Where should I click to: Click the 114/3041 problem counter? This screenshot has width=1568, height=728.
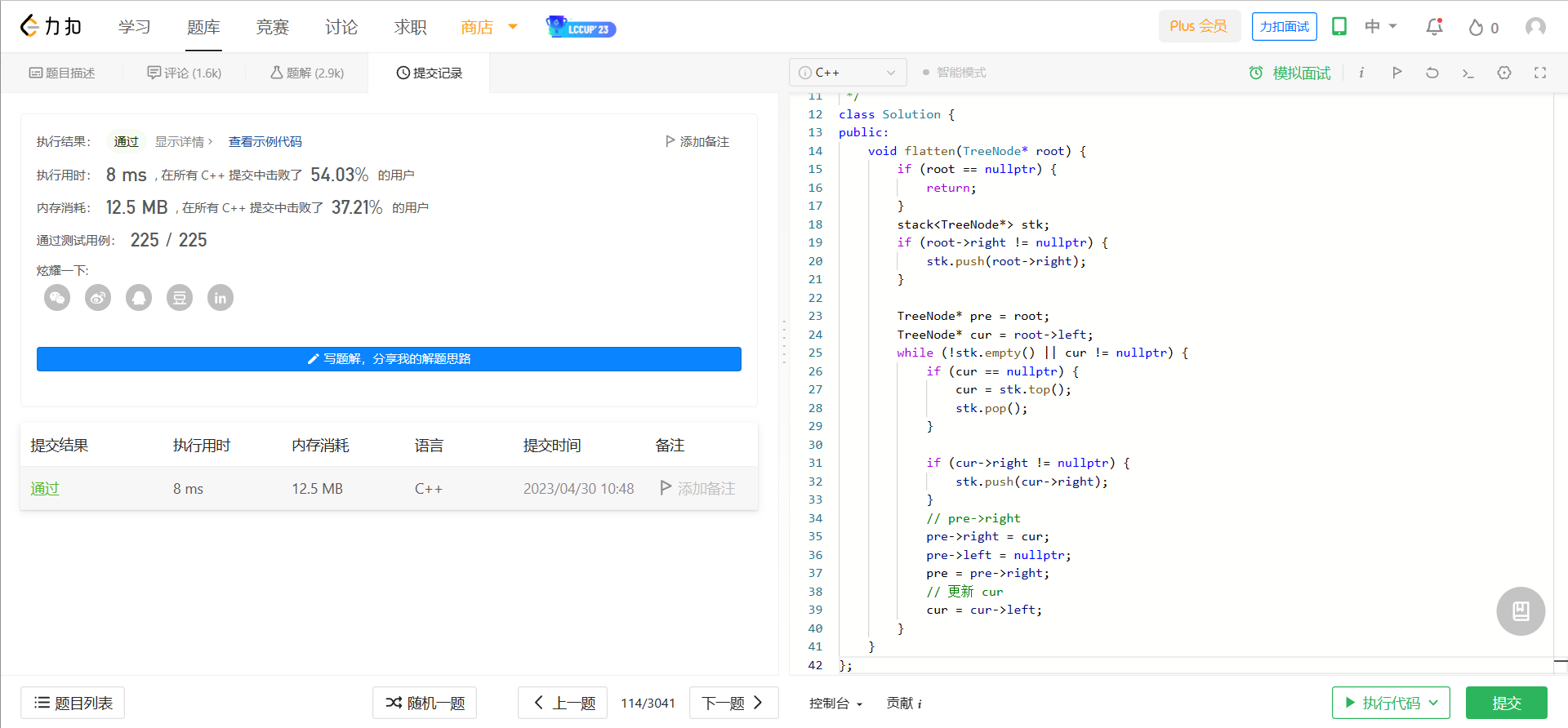pyautogui.click(x=648, y=704)
